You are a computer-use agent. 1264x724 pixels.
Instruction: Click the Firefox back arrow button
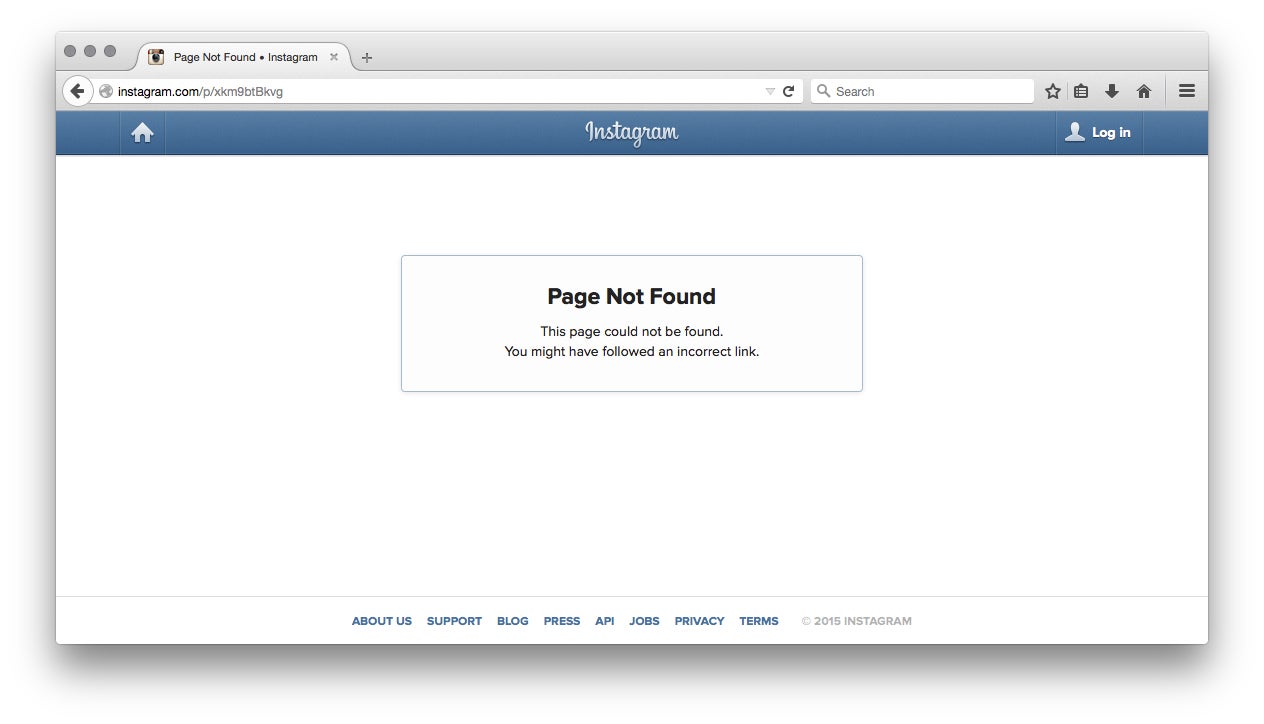pos(77,91)
